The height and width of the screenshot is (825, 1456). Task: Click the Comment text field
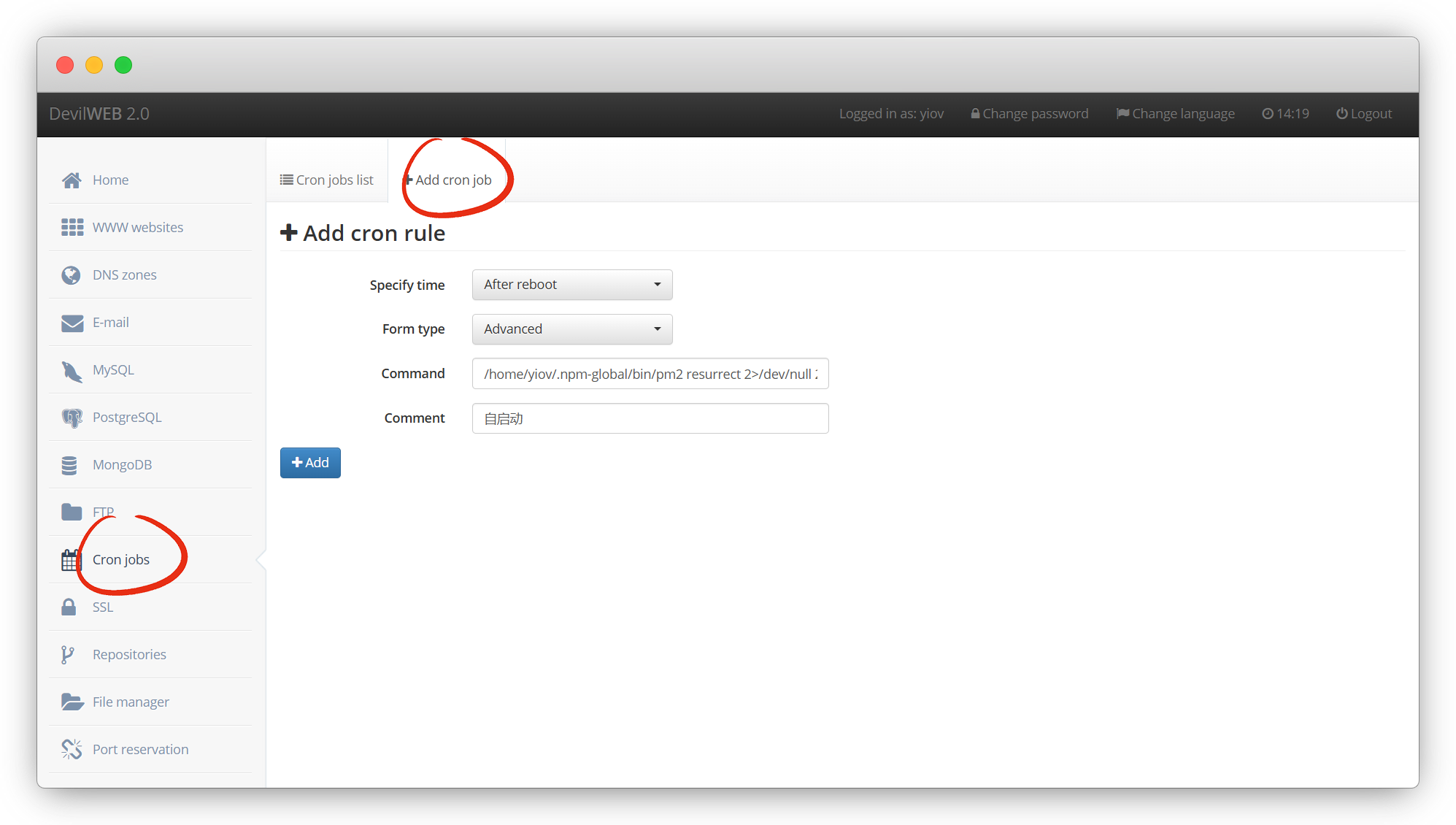650,418
